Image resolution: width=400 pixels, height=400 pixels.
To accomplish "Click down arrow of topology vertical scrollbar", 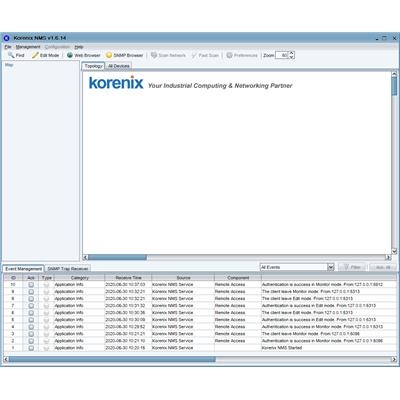I will pos(394,251).
